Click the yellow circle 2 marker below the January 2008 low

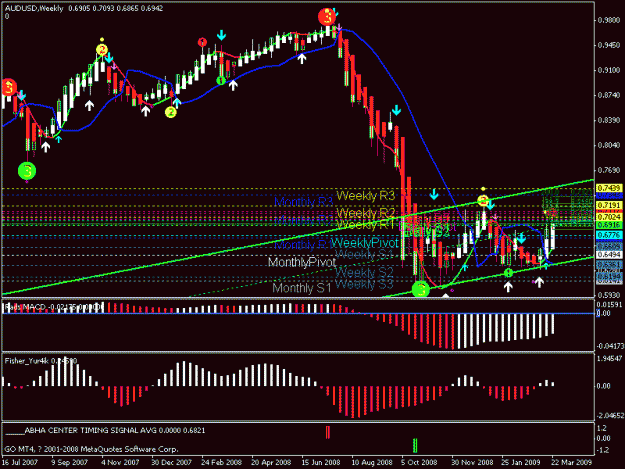(171, 112)
